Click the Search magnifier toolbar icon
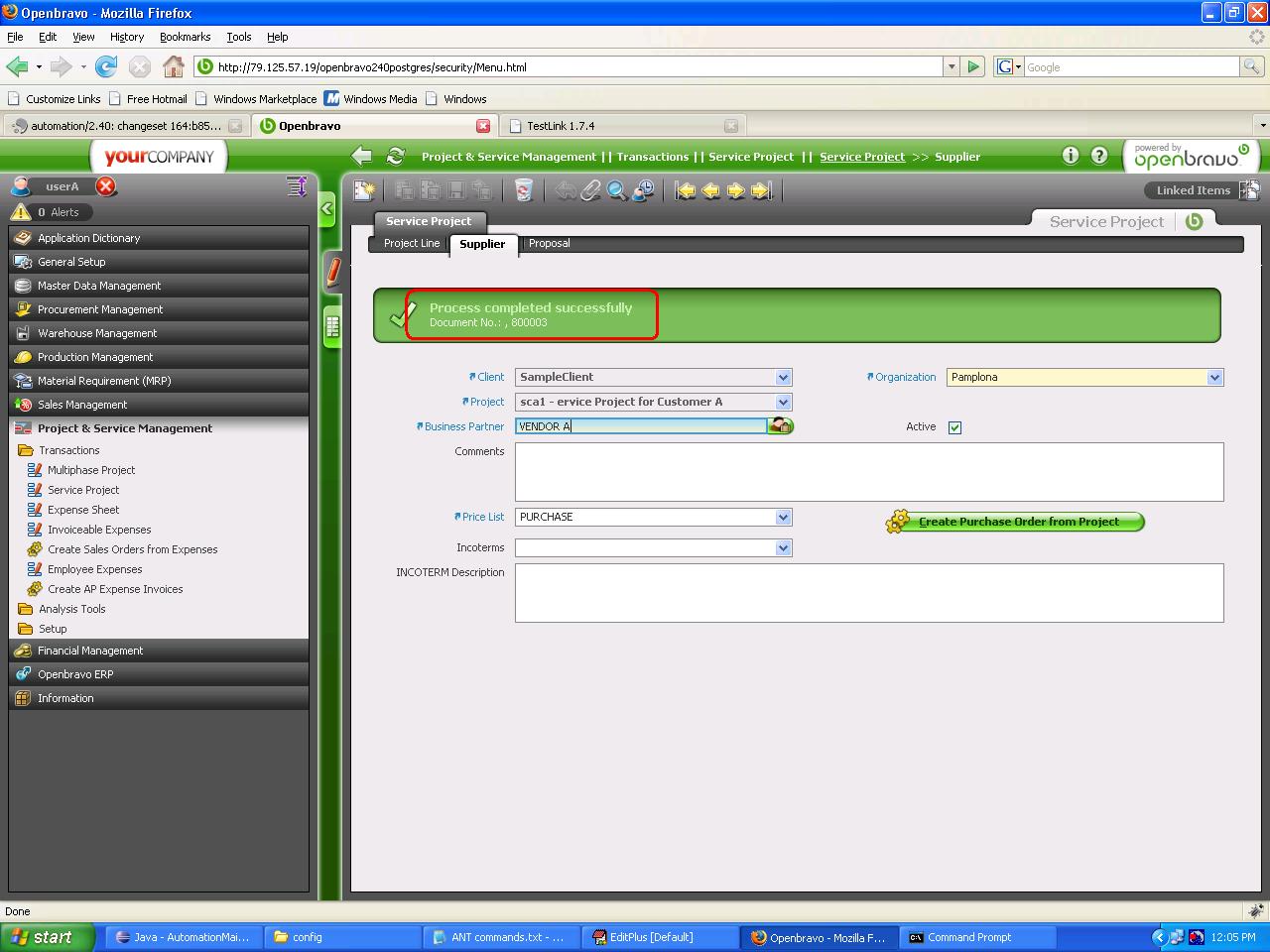This screenshot has height=952, width=1270. 617,190
